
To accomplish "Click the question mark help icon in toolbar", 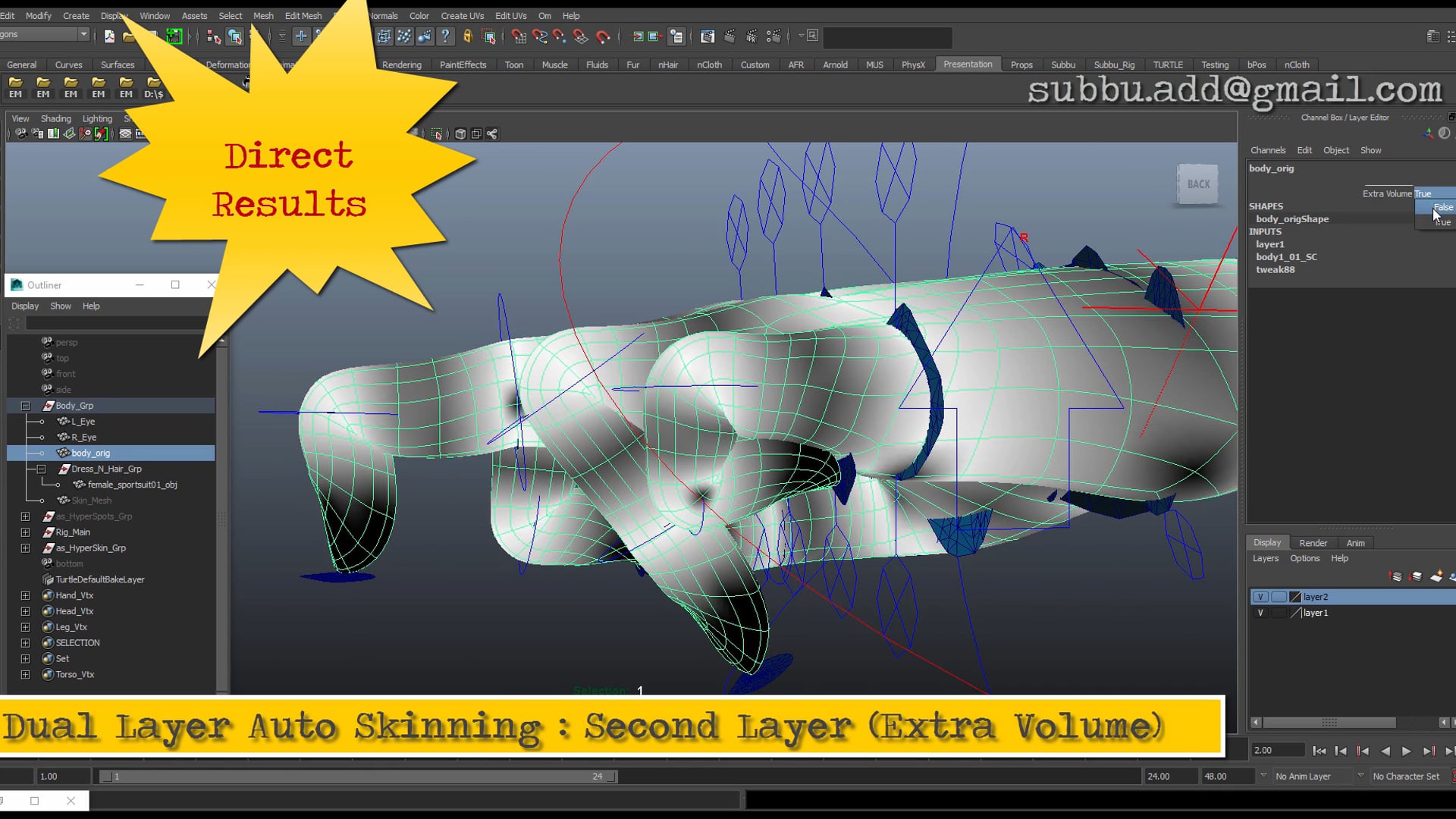I will click(x=446, y=36).
